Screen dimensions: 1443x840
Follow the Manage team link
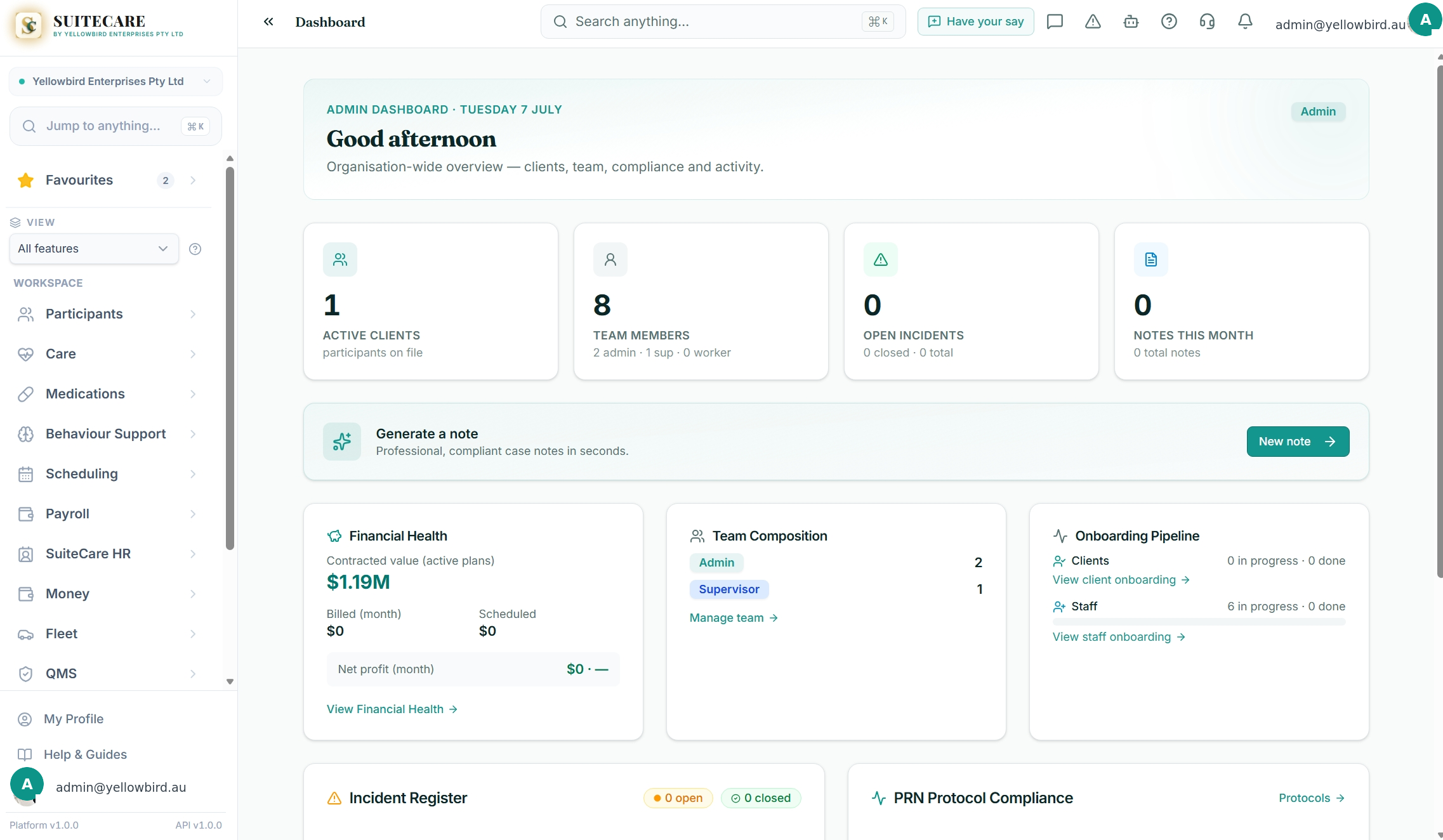(x=734, y=618)
